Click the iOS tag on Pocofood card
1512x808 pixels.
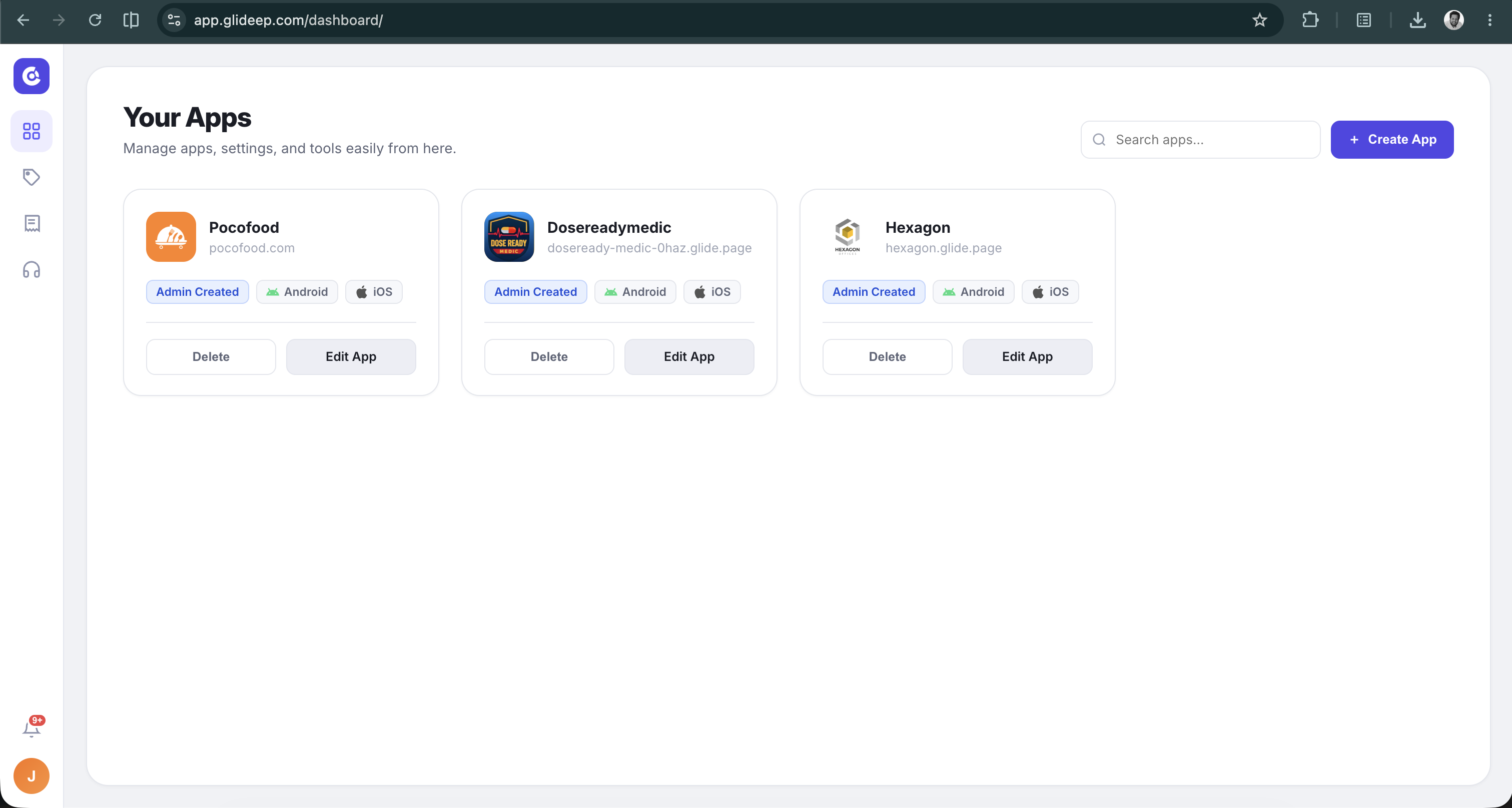click(x=374, y=292)
